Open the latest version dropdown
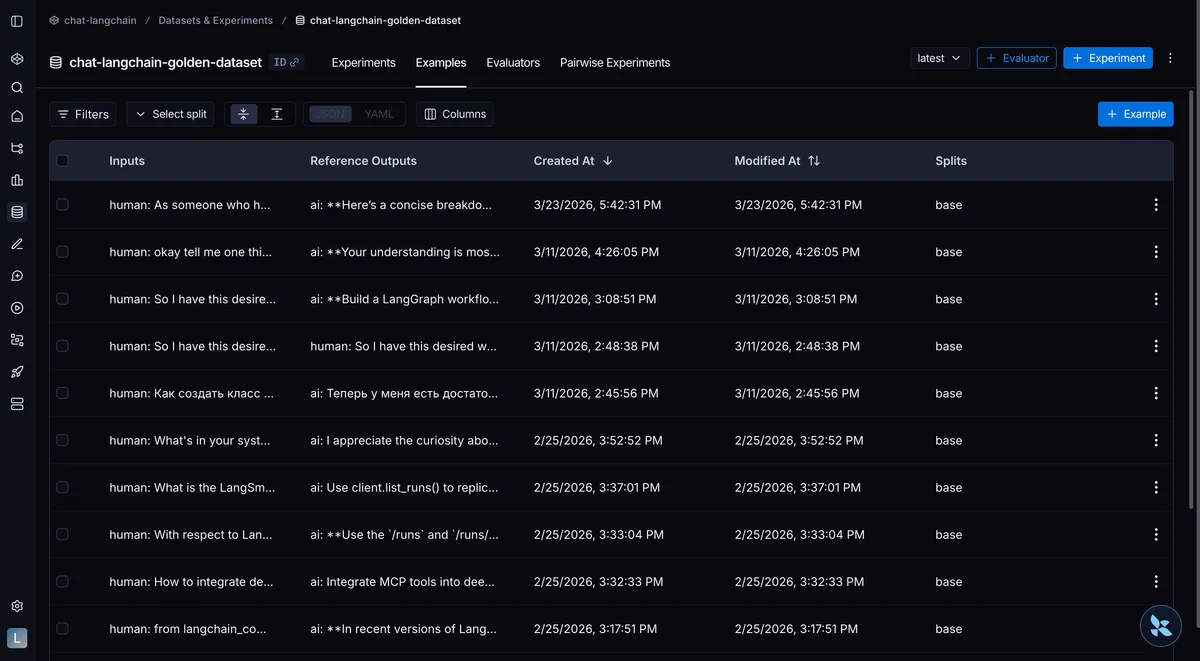This screenshot has width=1200, height=661. click(939, 58)
